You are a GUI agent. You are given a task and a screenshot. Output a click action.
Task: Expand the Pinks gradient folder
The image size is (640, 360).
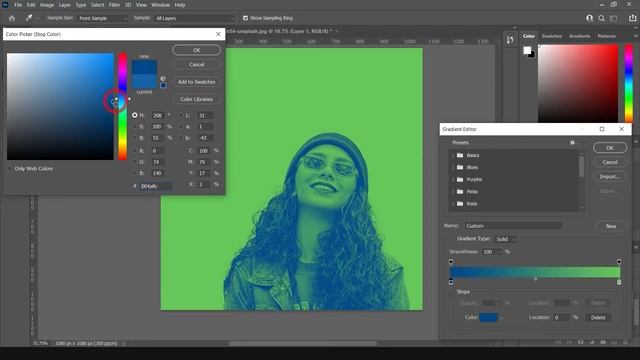coord(453,191)
